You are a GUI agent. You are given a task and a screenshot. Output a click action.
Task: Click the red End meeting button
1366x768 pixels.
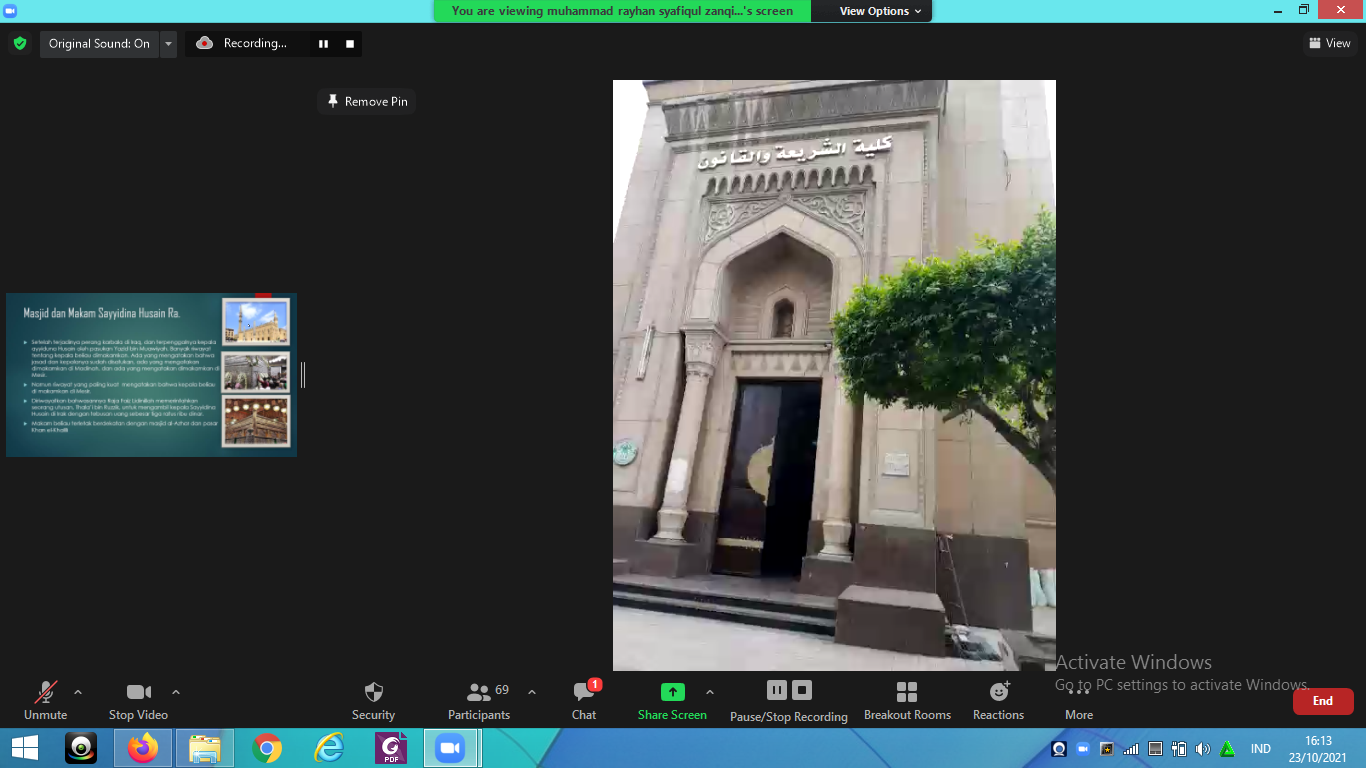click(x=1322, y=701)
